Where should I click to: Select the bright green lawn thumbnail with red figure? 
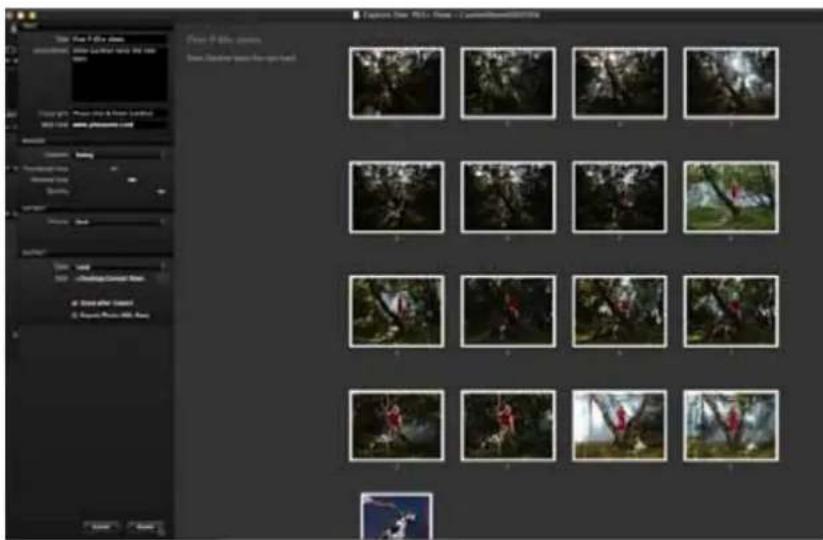point(731,197)
